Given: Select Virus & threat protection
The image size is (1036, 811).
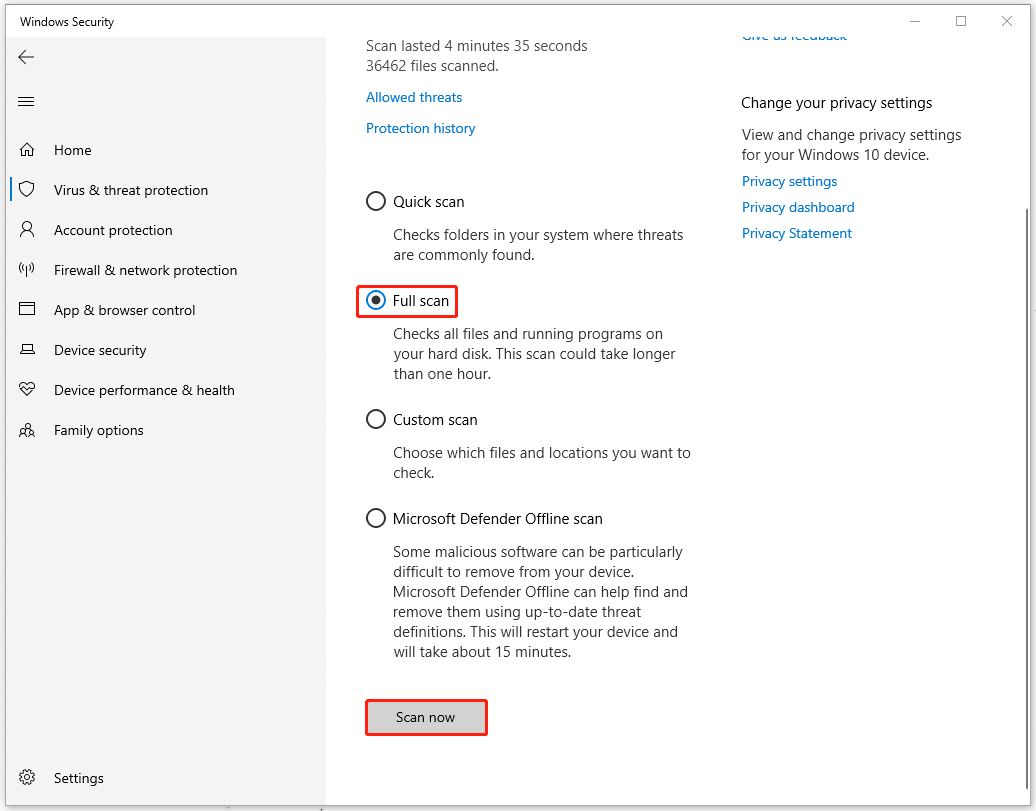Looking at the screenshot, I should 131,189.
